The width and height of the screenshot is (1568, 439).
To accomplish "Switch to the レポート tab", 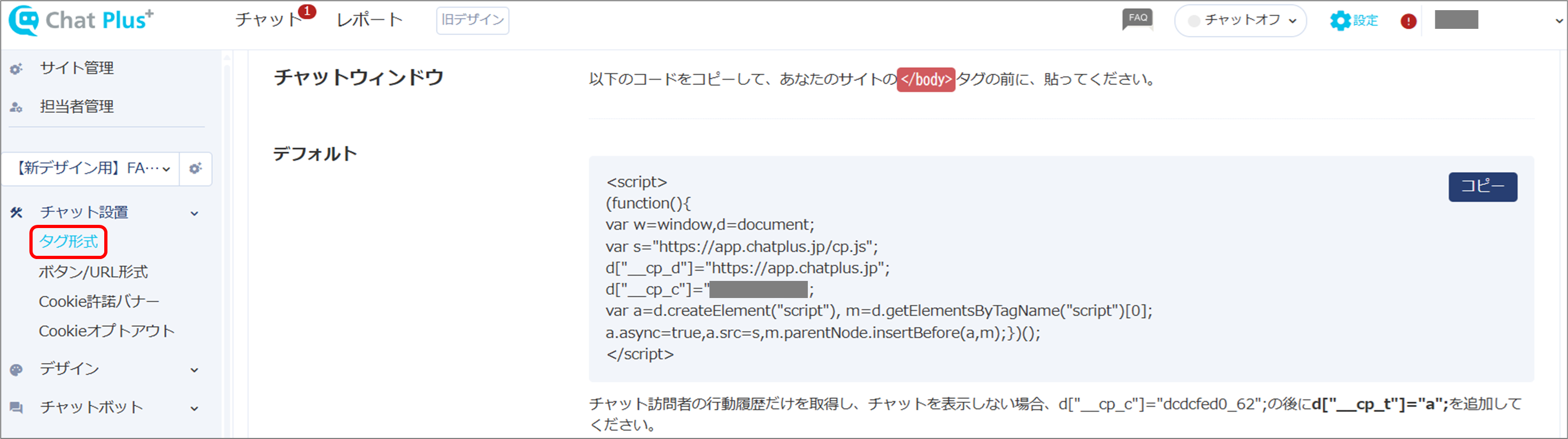I will [370, 20].
